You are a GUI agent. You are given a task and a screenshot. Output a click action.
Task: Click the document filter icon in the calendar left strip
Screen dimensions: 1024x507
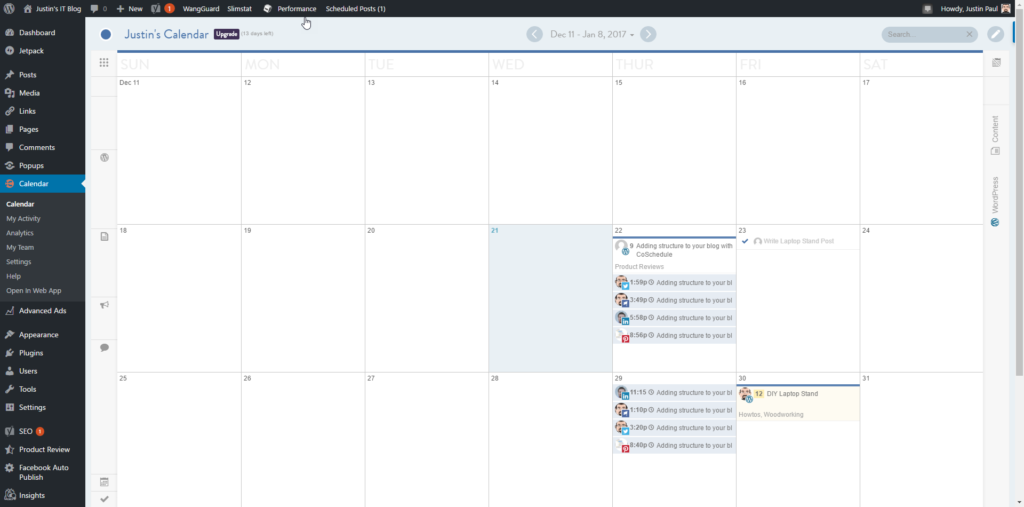[104, 237]
